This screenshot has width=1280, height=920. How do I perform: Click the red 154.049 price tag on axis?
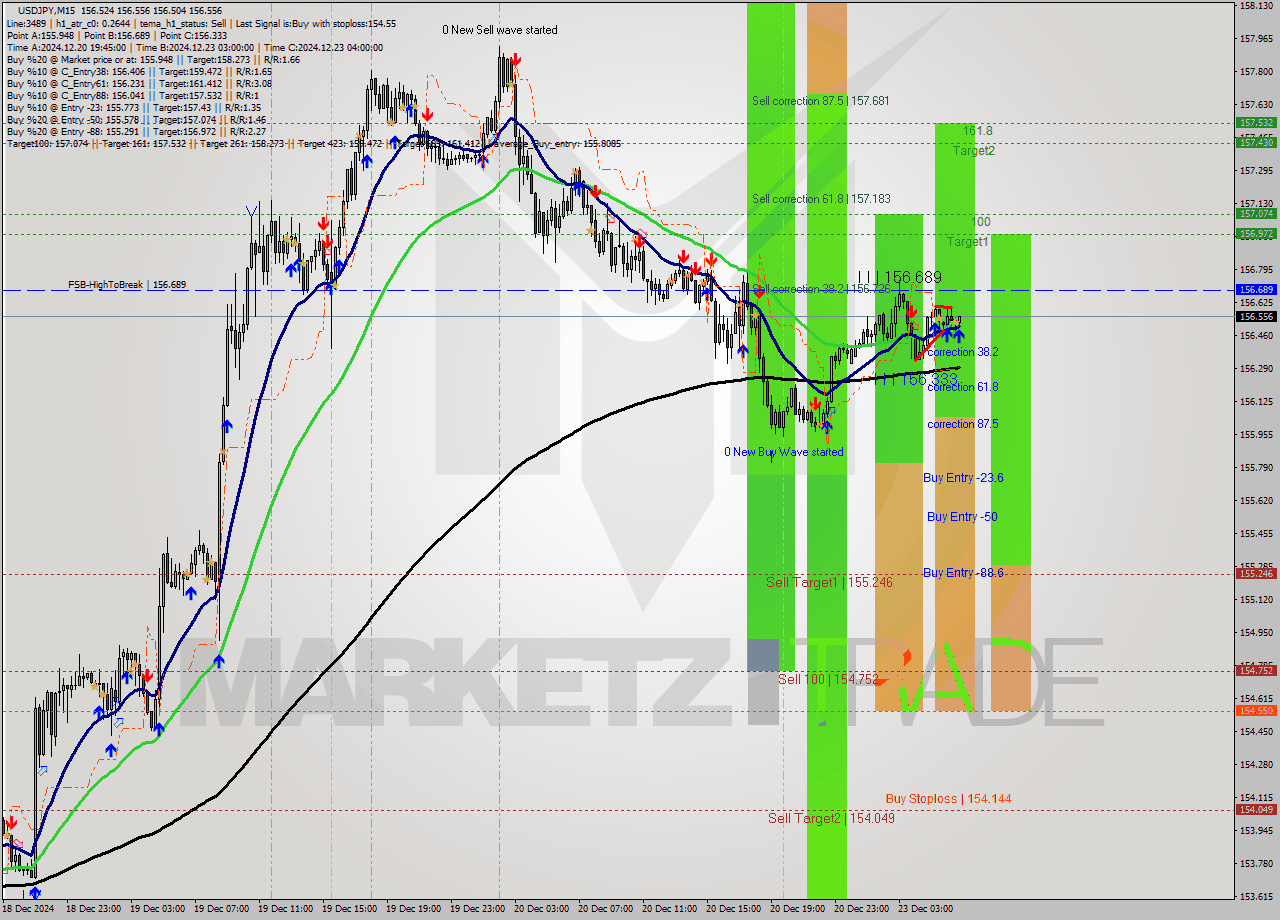[1256, 810]
